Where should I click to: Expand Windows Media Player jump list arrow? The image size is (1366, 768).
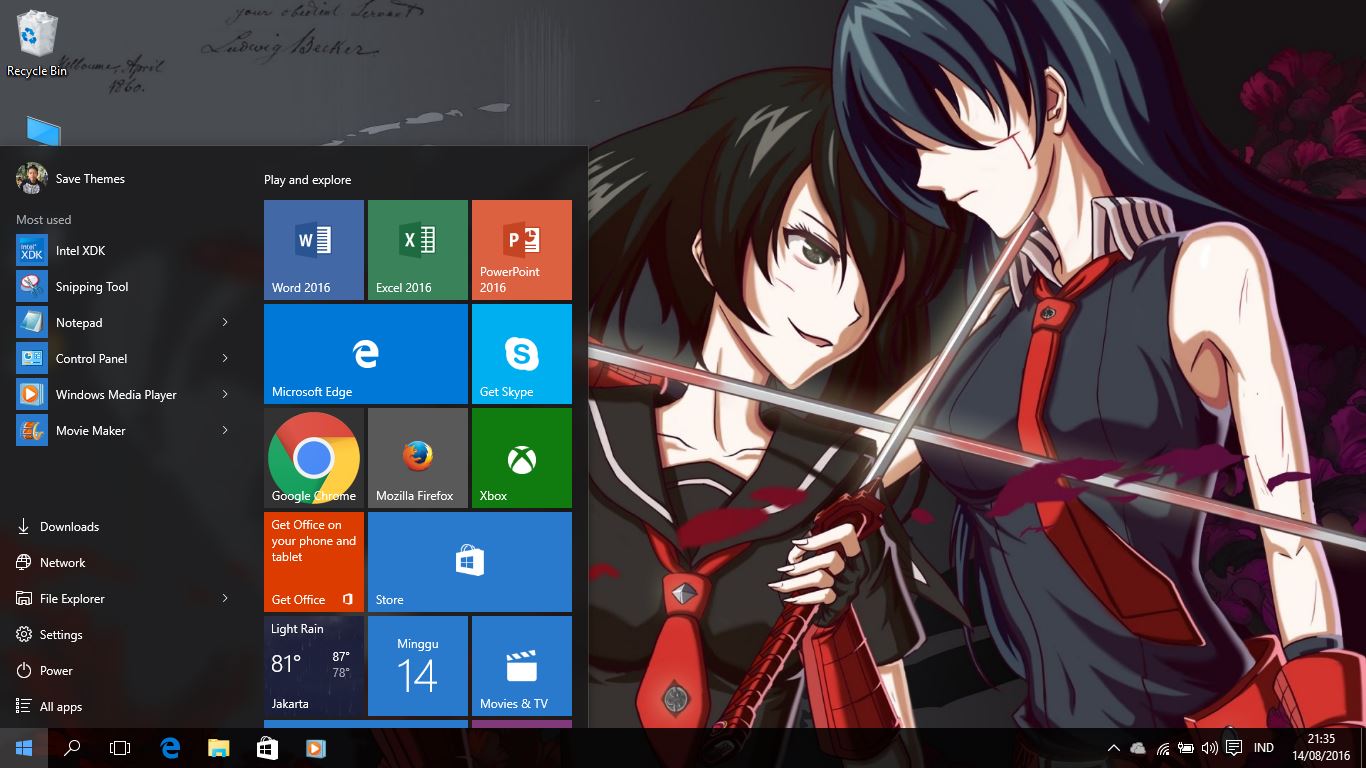tap(225, 394)
